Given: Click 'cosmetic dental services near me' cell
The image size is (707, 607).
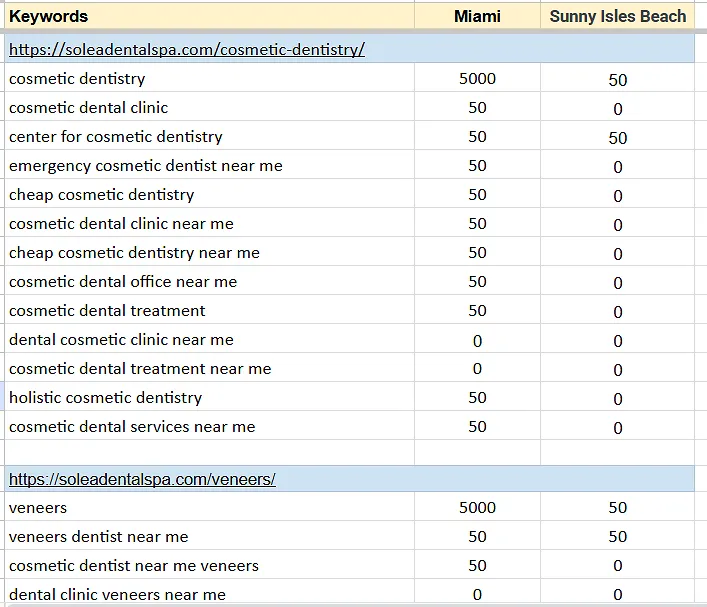Looking at the screenshot, I should (x=209, y=426).
